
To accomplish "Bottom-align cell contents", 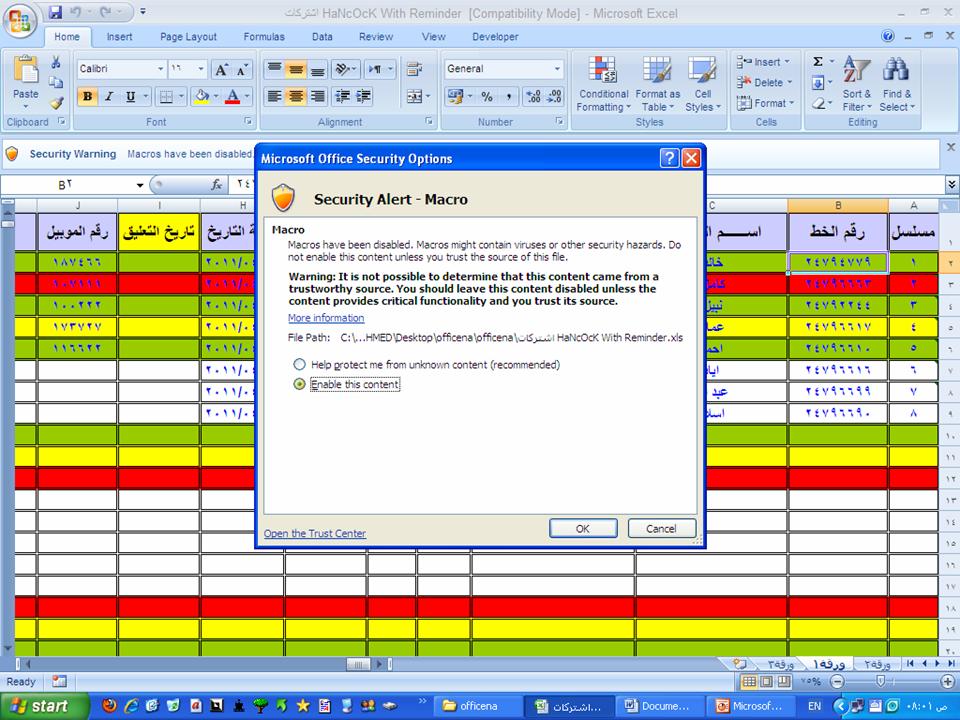I will coord(318,70).
